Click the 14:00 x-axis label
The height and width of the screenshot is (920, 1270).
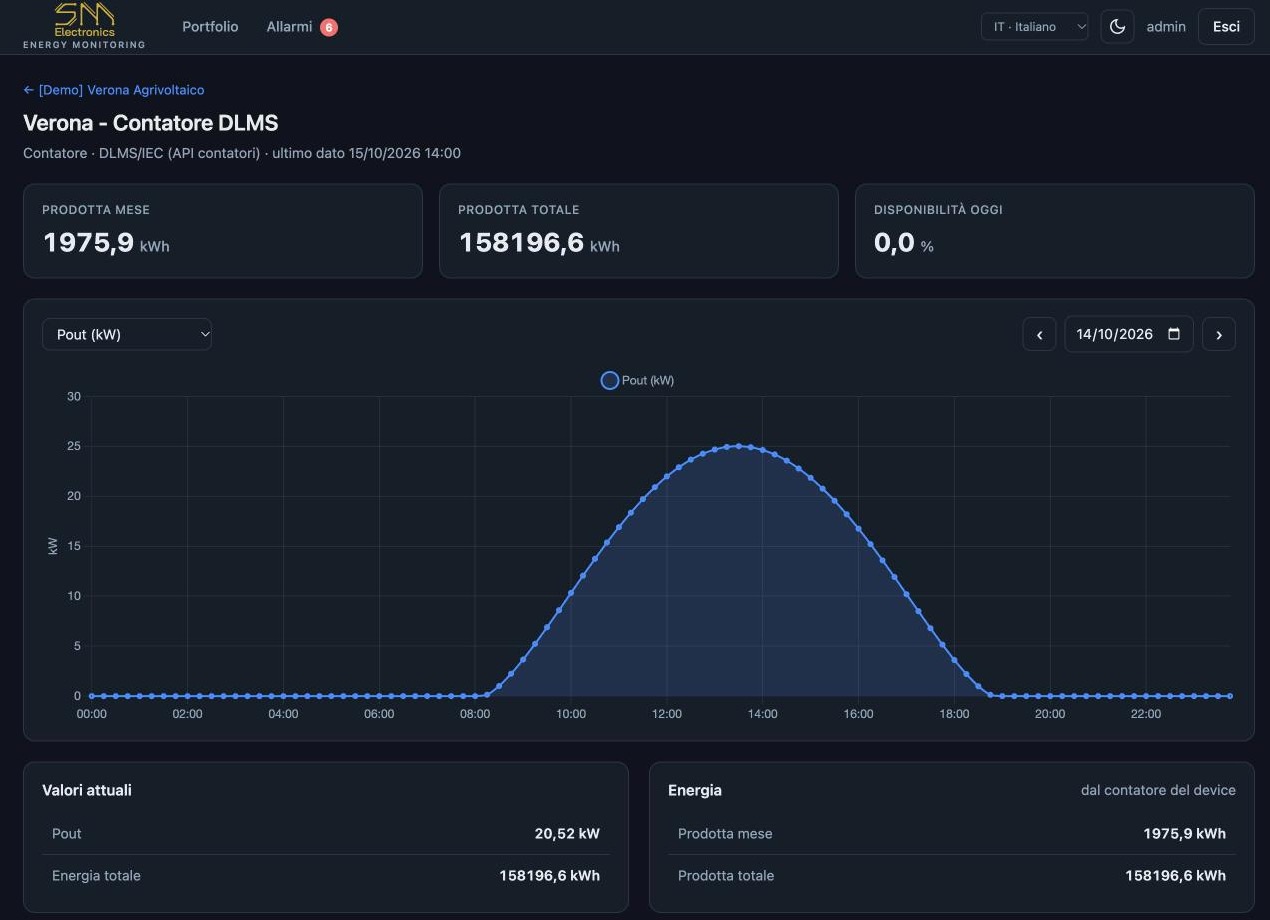pyautogui.click(x=762, y=714)
